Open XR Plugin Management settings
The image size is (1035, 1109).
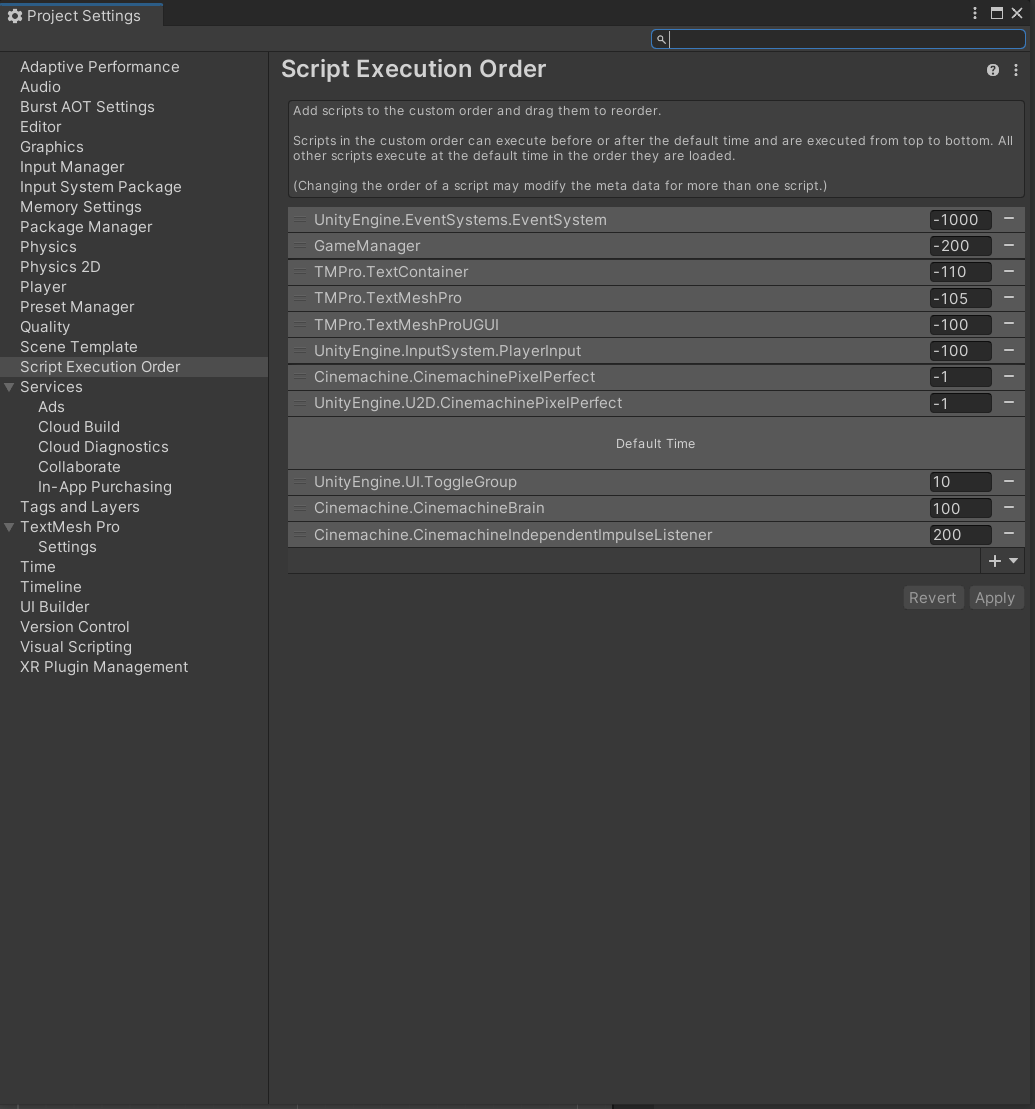tap(104, 667)
